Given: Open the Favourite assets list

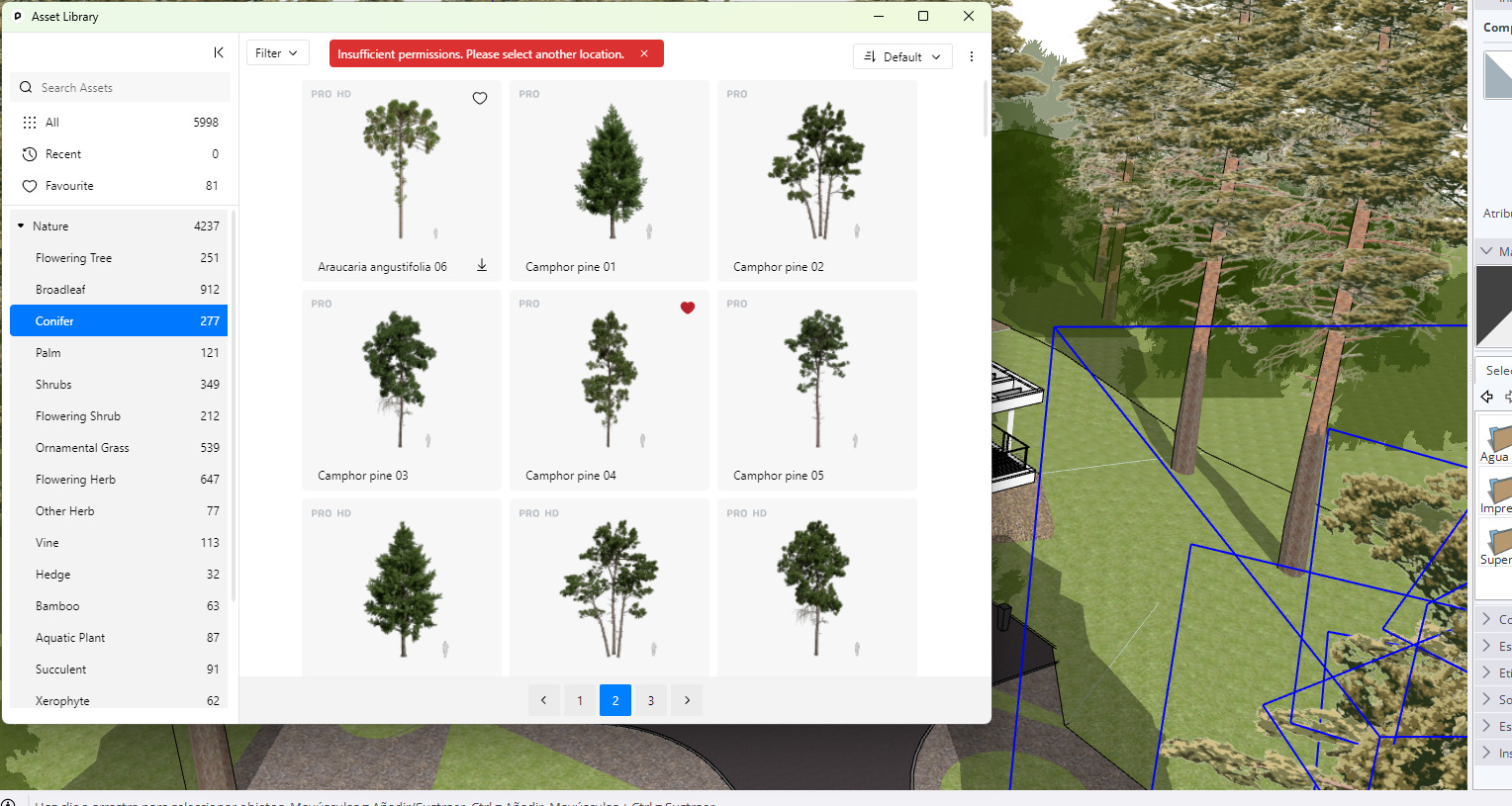Looking at the screenshot, I should (x=69, y=186).
